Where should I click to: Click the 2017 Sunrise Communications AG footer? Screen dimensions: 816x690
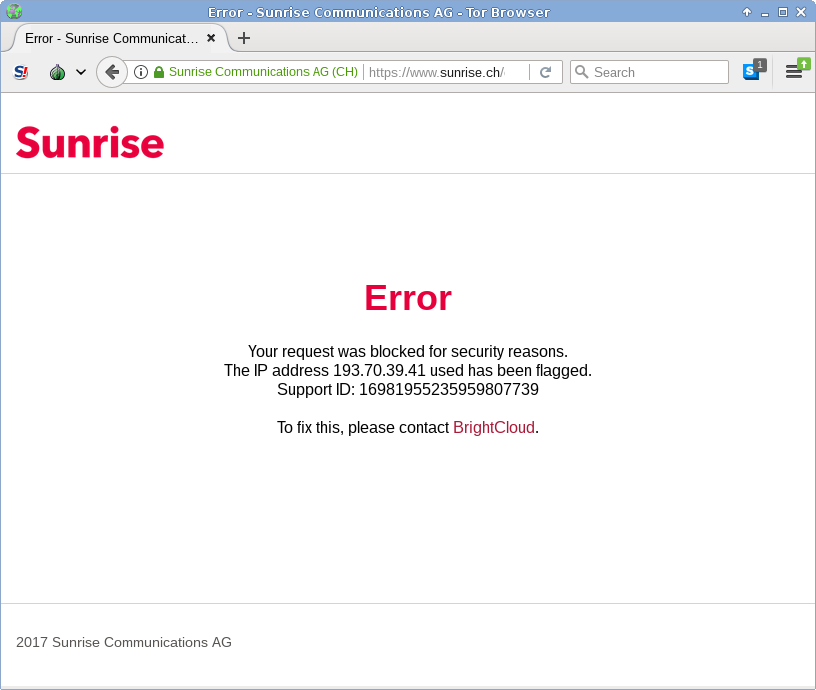click(124, 642)
